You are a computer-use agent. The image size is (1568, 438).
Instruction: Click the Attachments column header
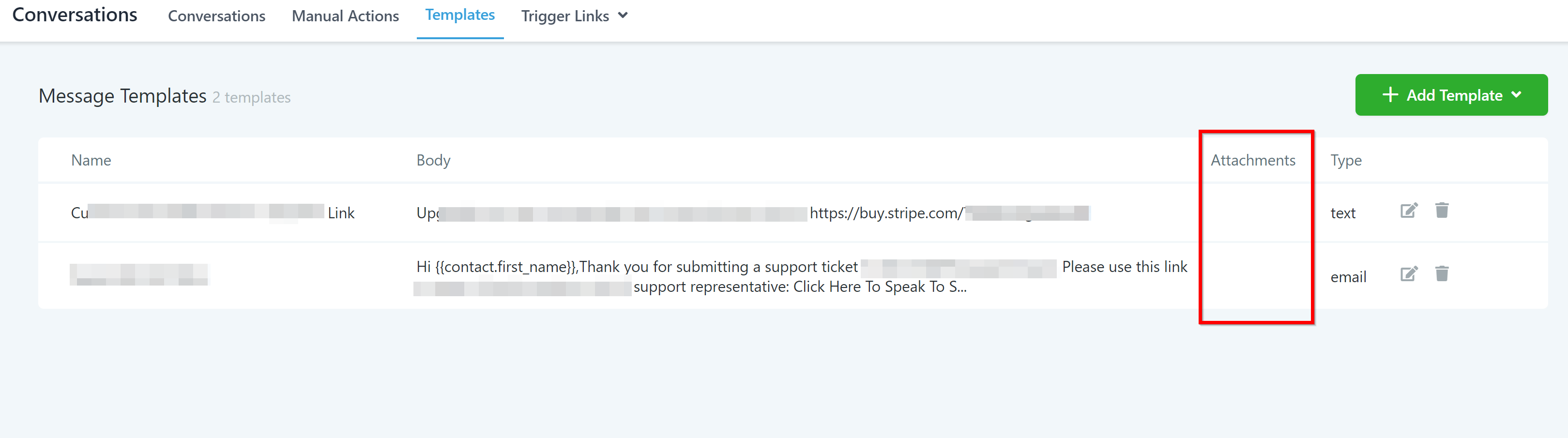coord(1253,160)
